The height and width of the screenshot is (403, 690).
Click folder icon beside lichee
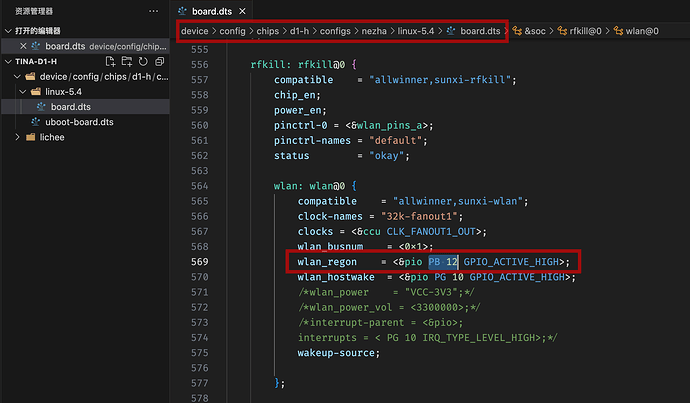[30, 137]
